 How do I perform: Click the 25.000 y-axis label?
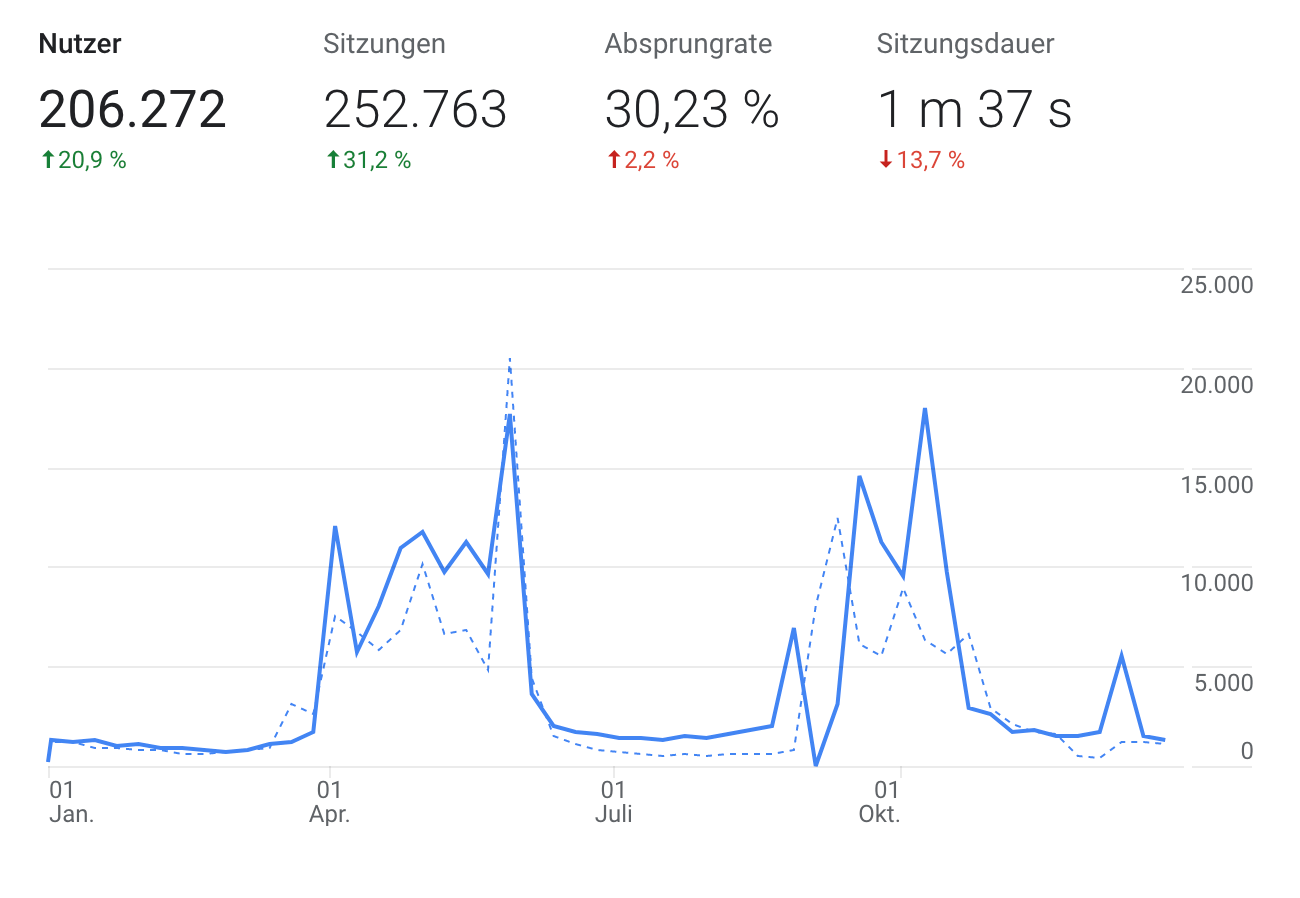(1216, 286)
